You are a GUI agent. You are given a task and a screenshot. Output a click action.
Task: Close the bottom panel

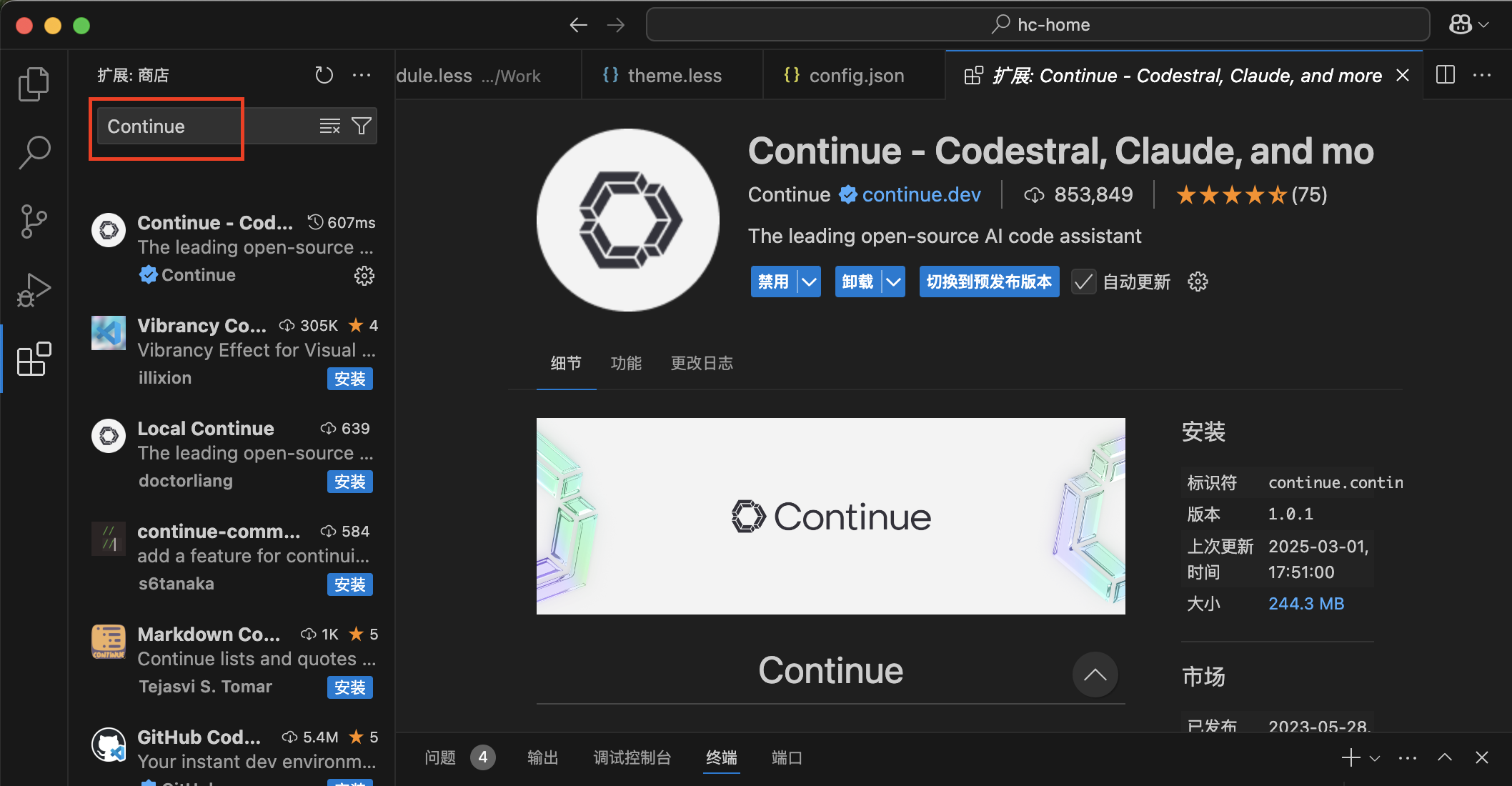coord(1482,757)
